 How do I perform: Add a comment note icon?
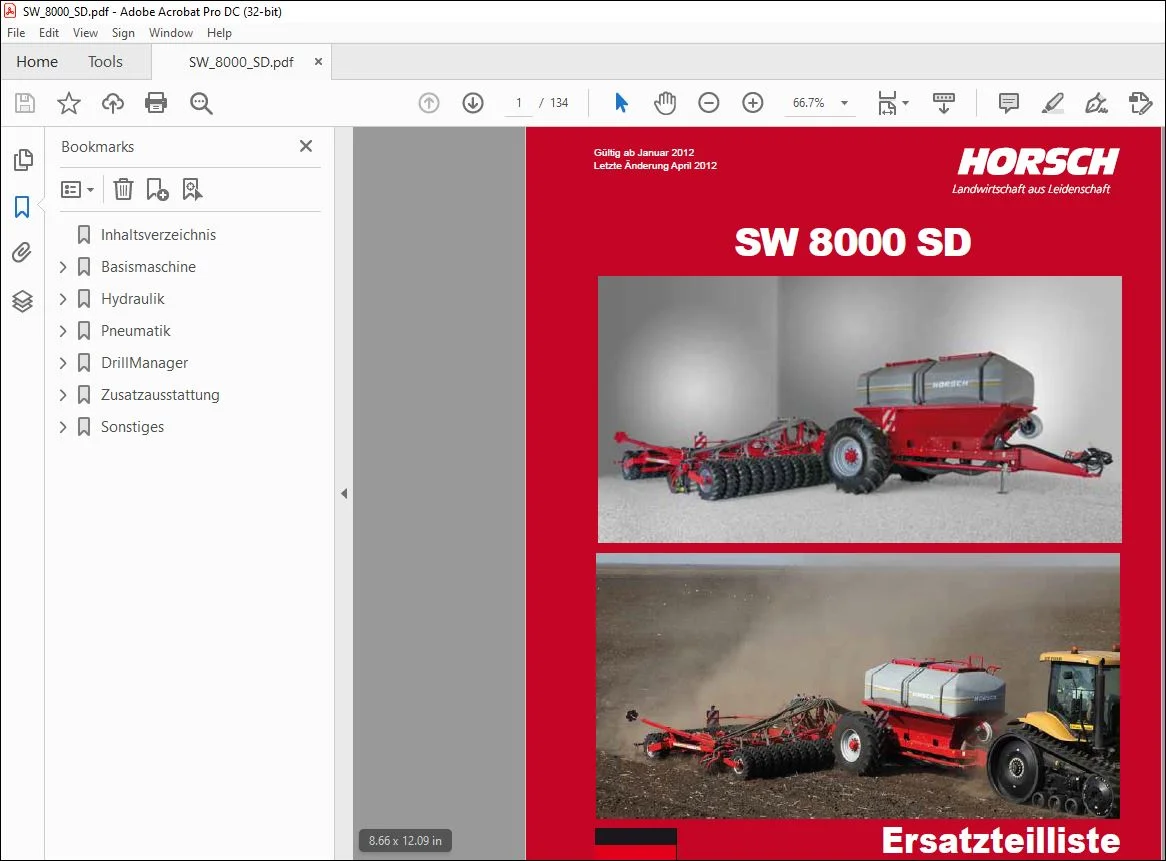[1008, 103]
